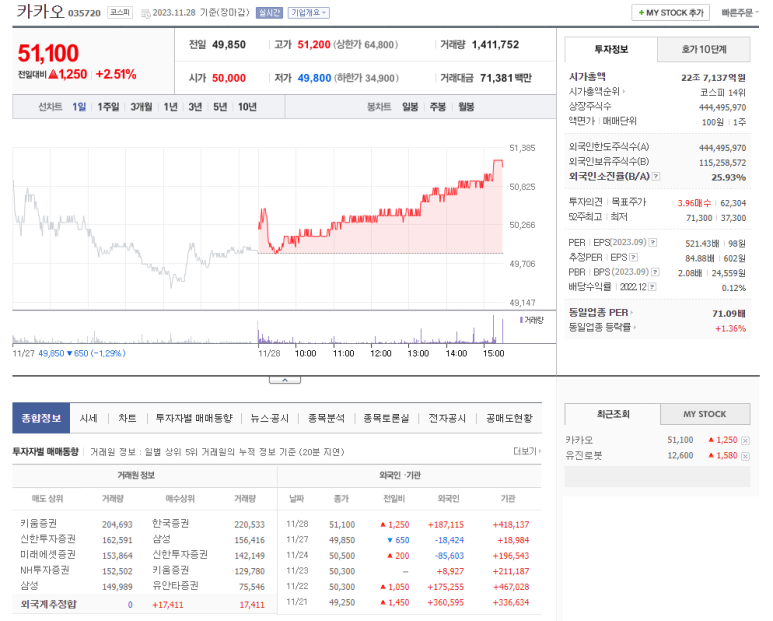773x621 pixels.
Task: Click the 거래량 value 1,411,752
Action: coord(495,45)
